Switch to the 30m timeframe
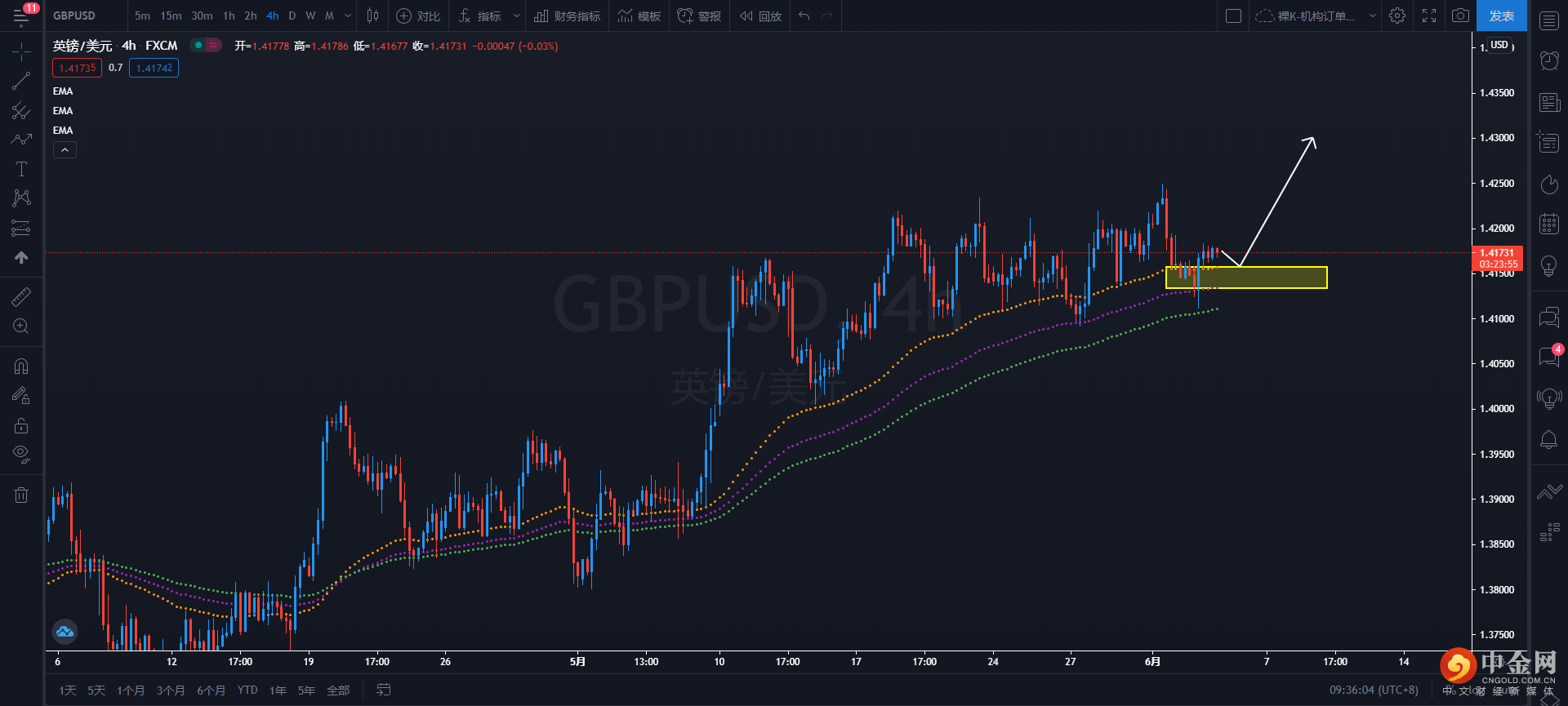Screen dimensions: 1568x706 [x=202, y=16]
